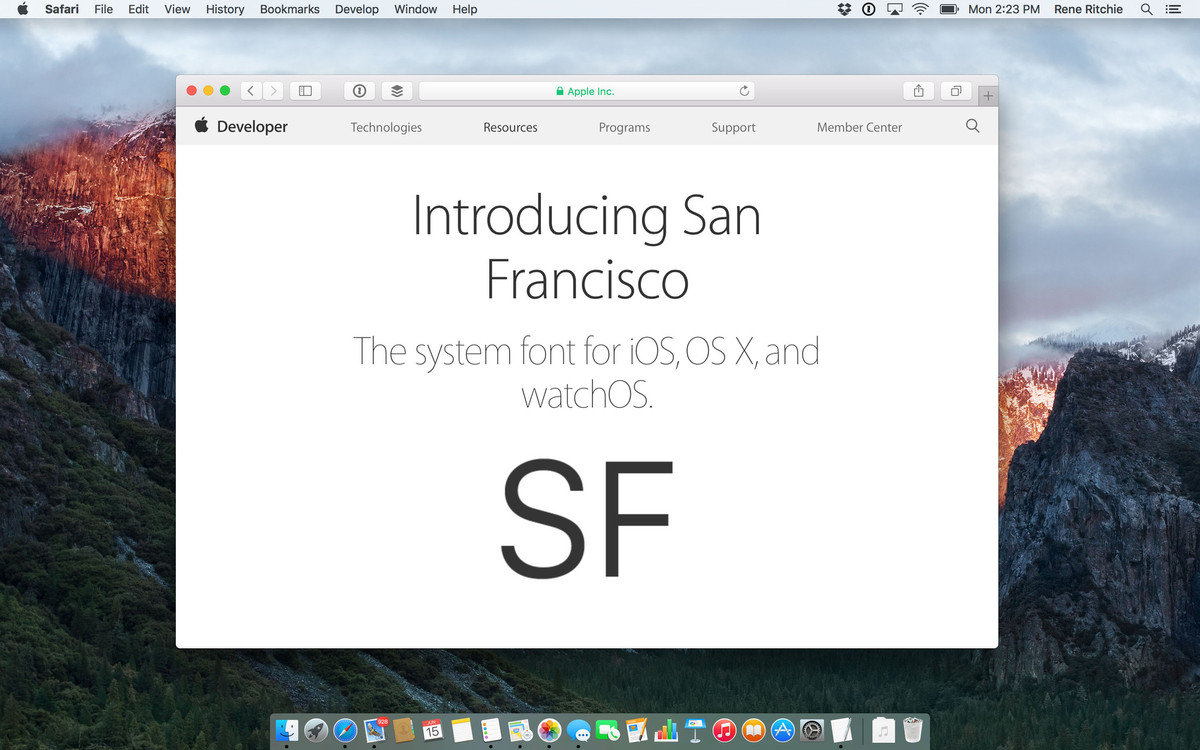Viewport: 1200px width, 750px height.
Task: Open a new tab with plus button
Action: click(988, 96)
